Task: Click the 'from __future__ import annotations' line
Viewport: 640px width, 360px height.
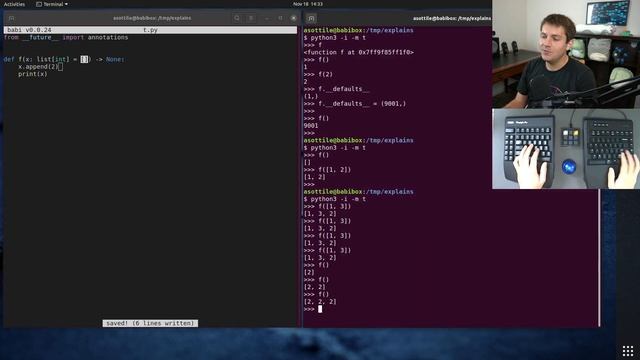Action: [x=66, y=37]
